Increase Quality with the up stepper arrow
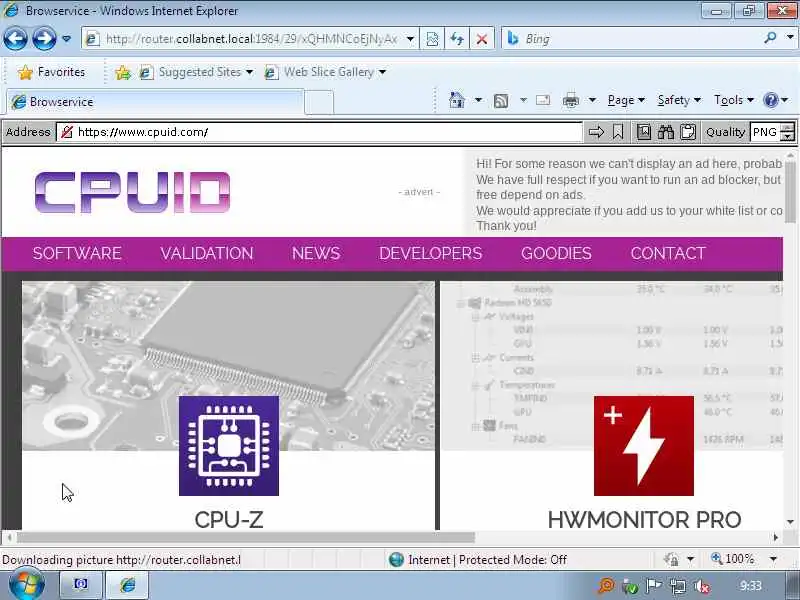Screen dimensions: 800x600 tap(789, 128)
